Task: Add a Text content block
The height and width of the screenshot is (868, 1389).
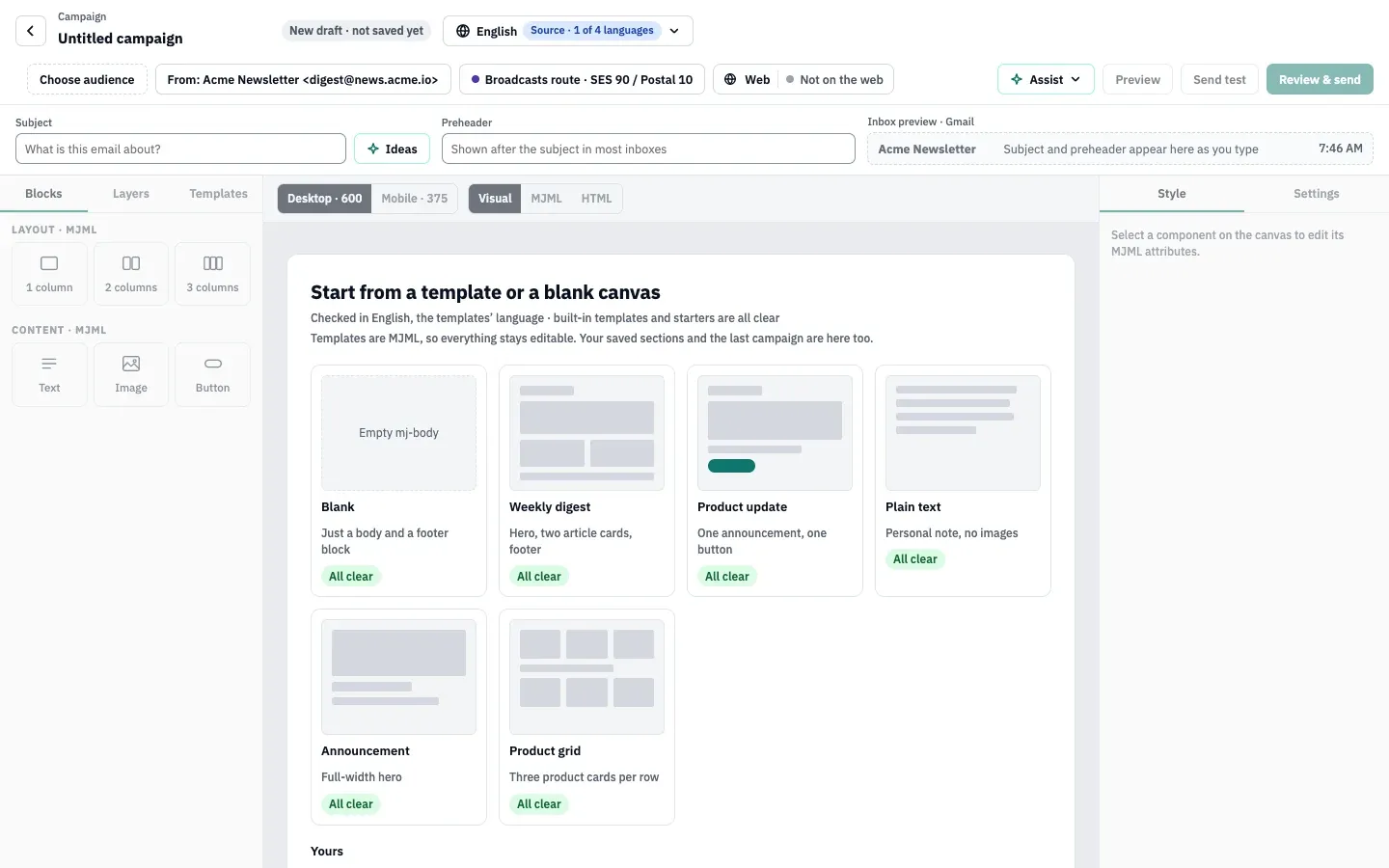Action: (49, 374)
